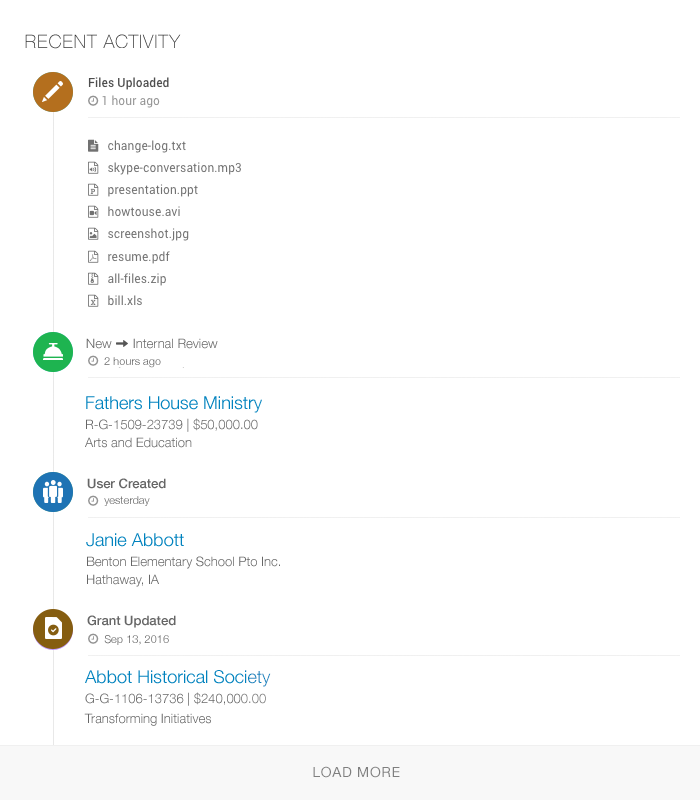700x800 pixels.
Task: Download the resume.pdf file
Action: click(x=138, y=256)
